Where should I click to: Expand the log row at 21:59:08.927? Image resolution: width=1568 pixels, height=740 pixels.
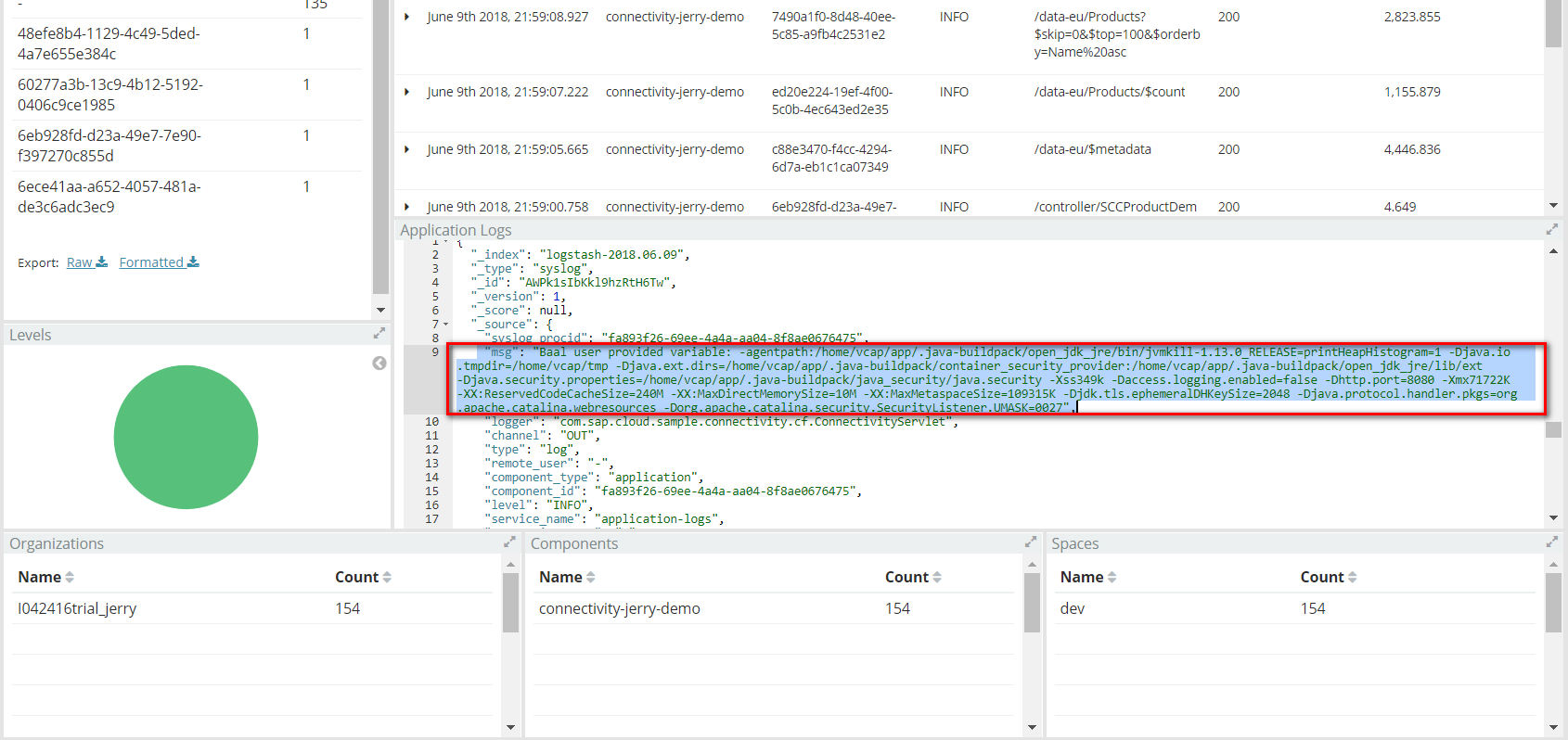click(x=406, y=17)
